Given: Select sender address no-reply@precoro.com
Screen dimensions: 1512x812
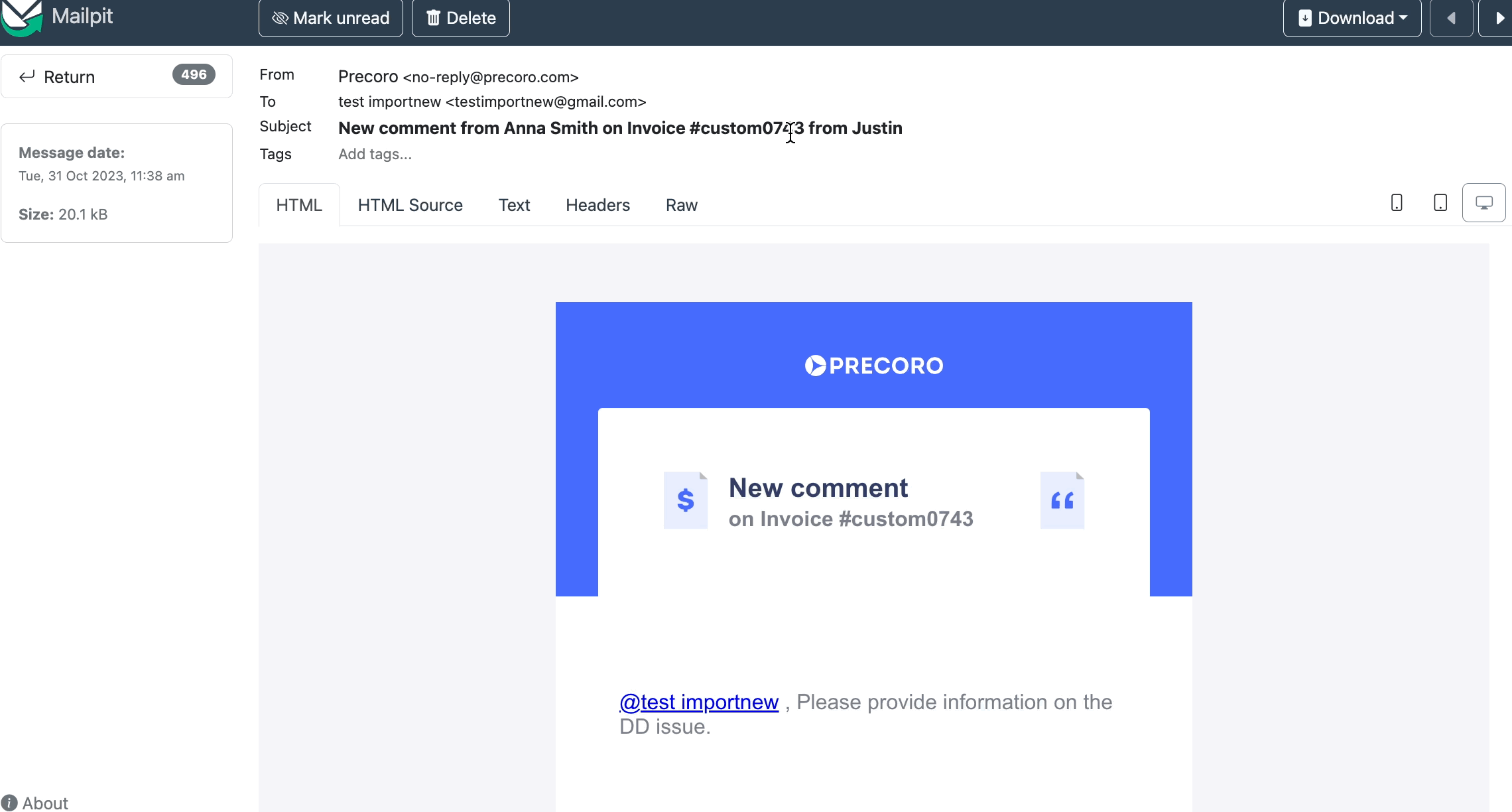Looking at the screenshot, I should coord(491,77).
